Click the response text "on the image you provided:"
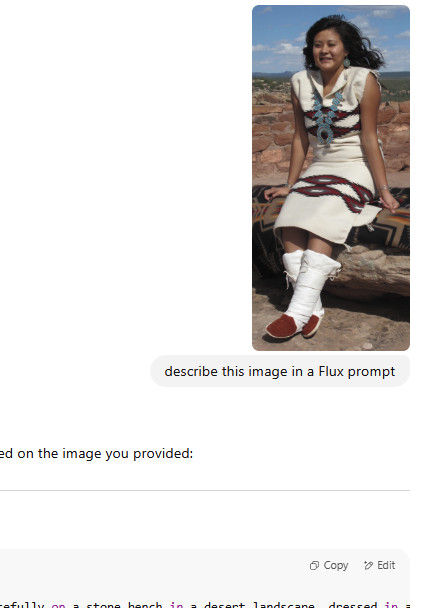The image size is (434, 608). [x=105, y=453]
